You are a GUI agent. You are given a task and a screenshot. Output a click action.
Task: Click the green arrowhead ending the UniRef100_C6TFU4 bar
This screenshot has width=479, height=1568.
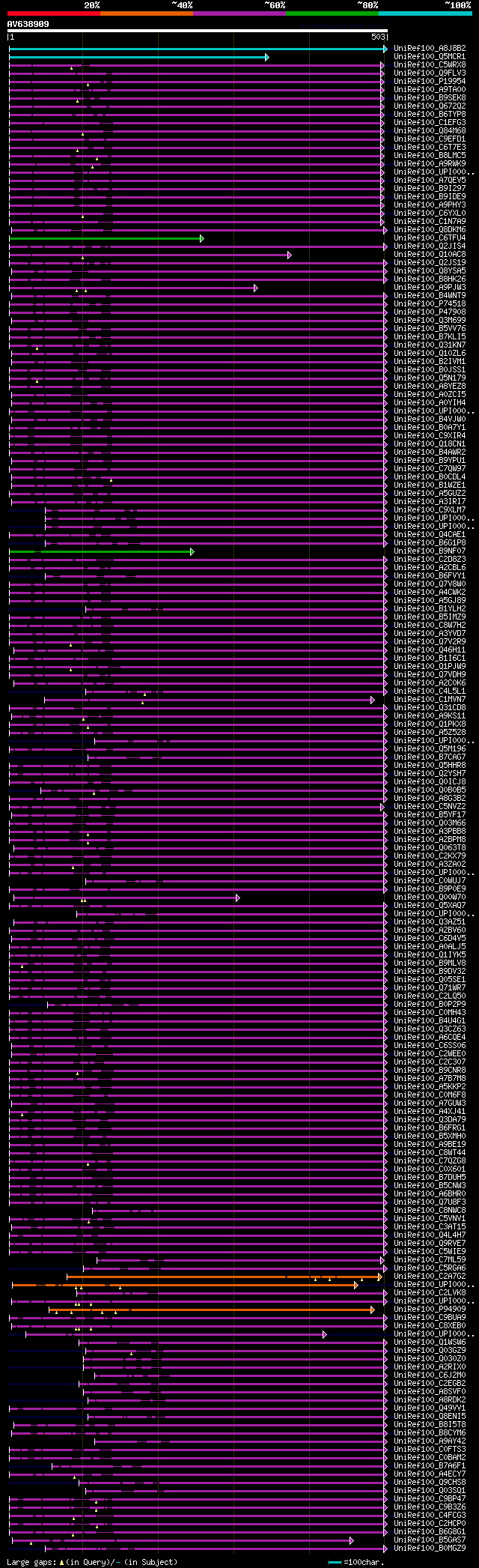coord(202,238)
